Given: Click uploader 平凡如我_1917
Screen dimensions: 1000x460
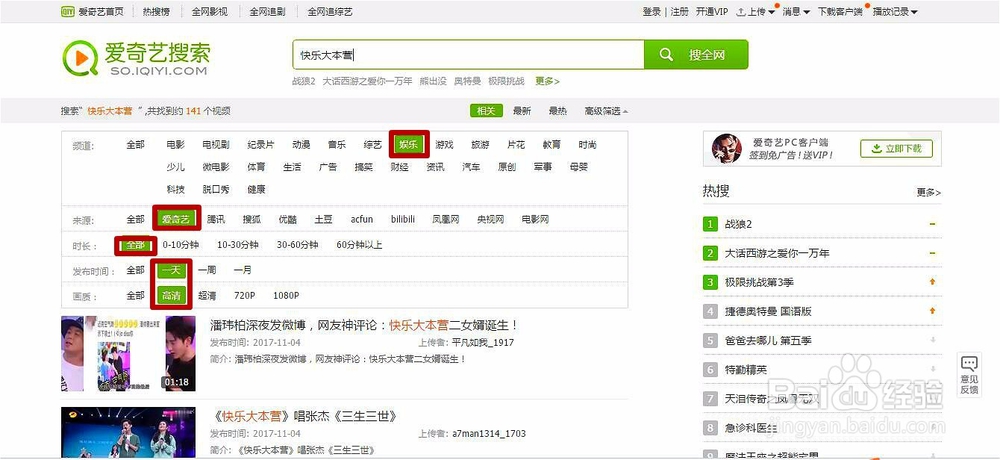Looking at the screenshot, I should (x=483, y=343).
